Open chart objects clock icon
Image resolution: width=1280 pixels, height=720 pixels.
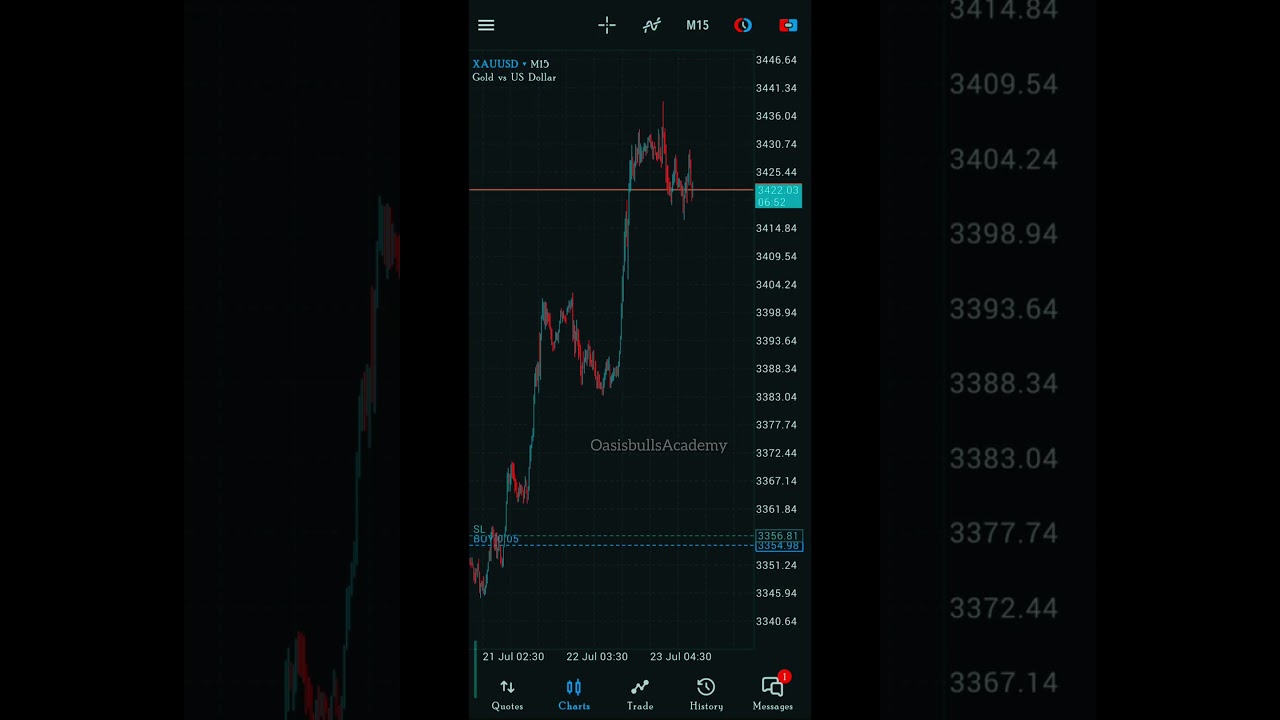(x=743, y=25)
